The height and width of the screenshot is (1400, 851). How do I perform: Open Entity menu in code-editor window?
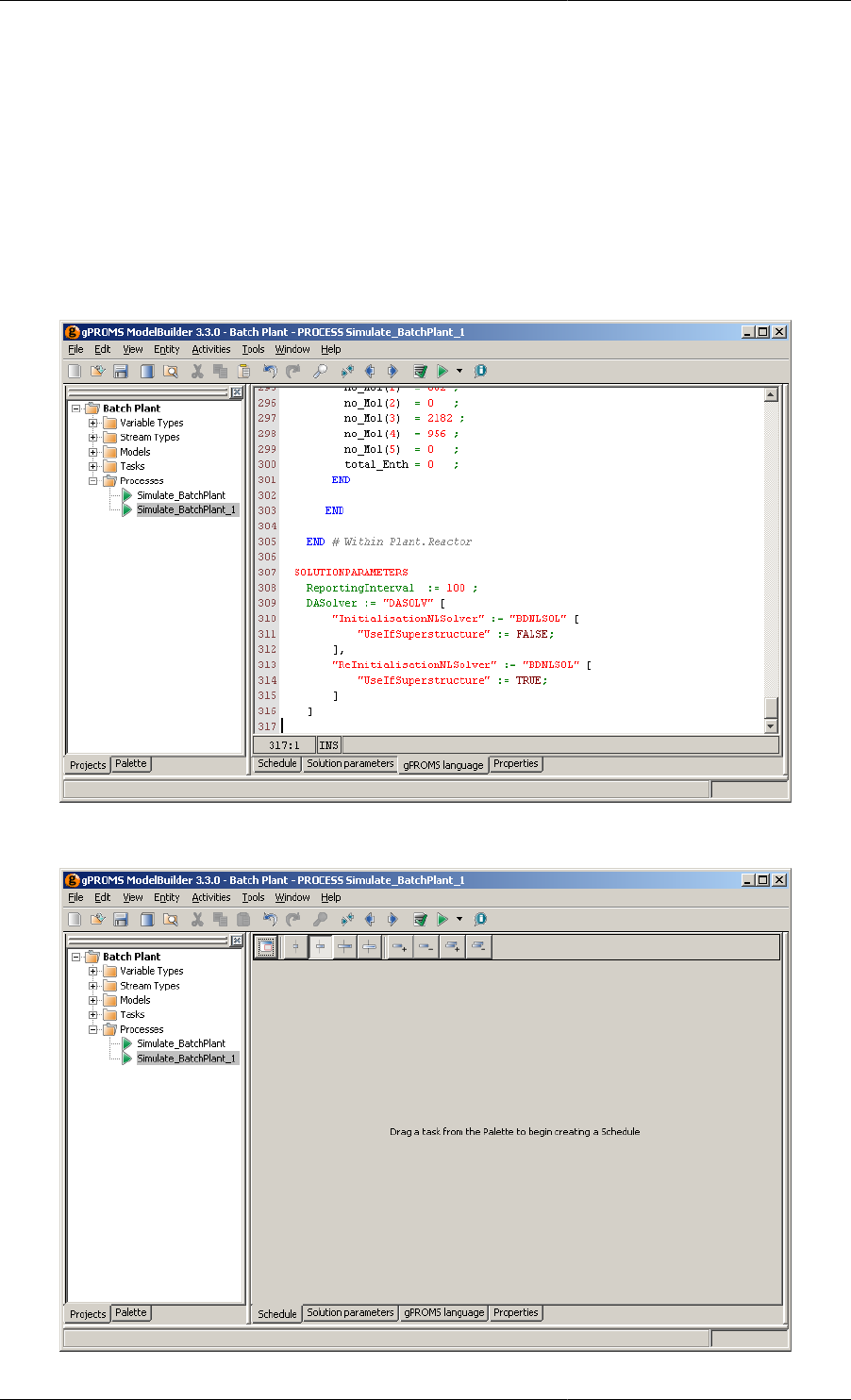(167, 349)
